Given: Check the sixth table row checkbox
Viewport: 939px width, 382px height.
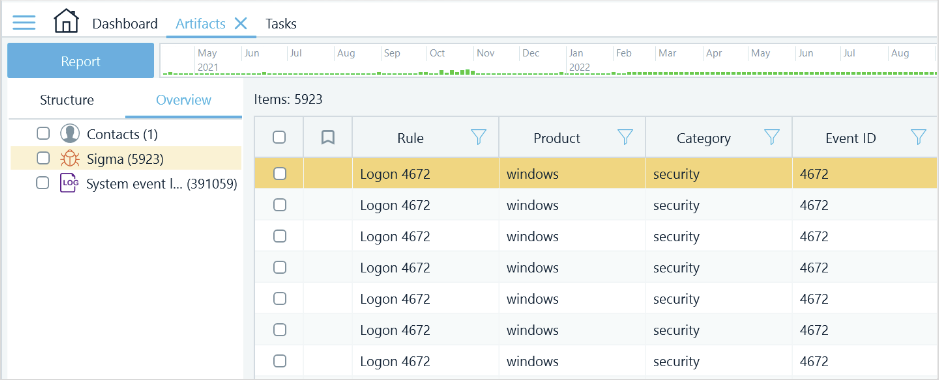Looking at the screenshot, I should coord(280,329).
